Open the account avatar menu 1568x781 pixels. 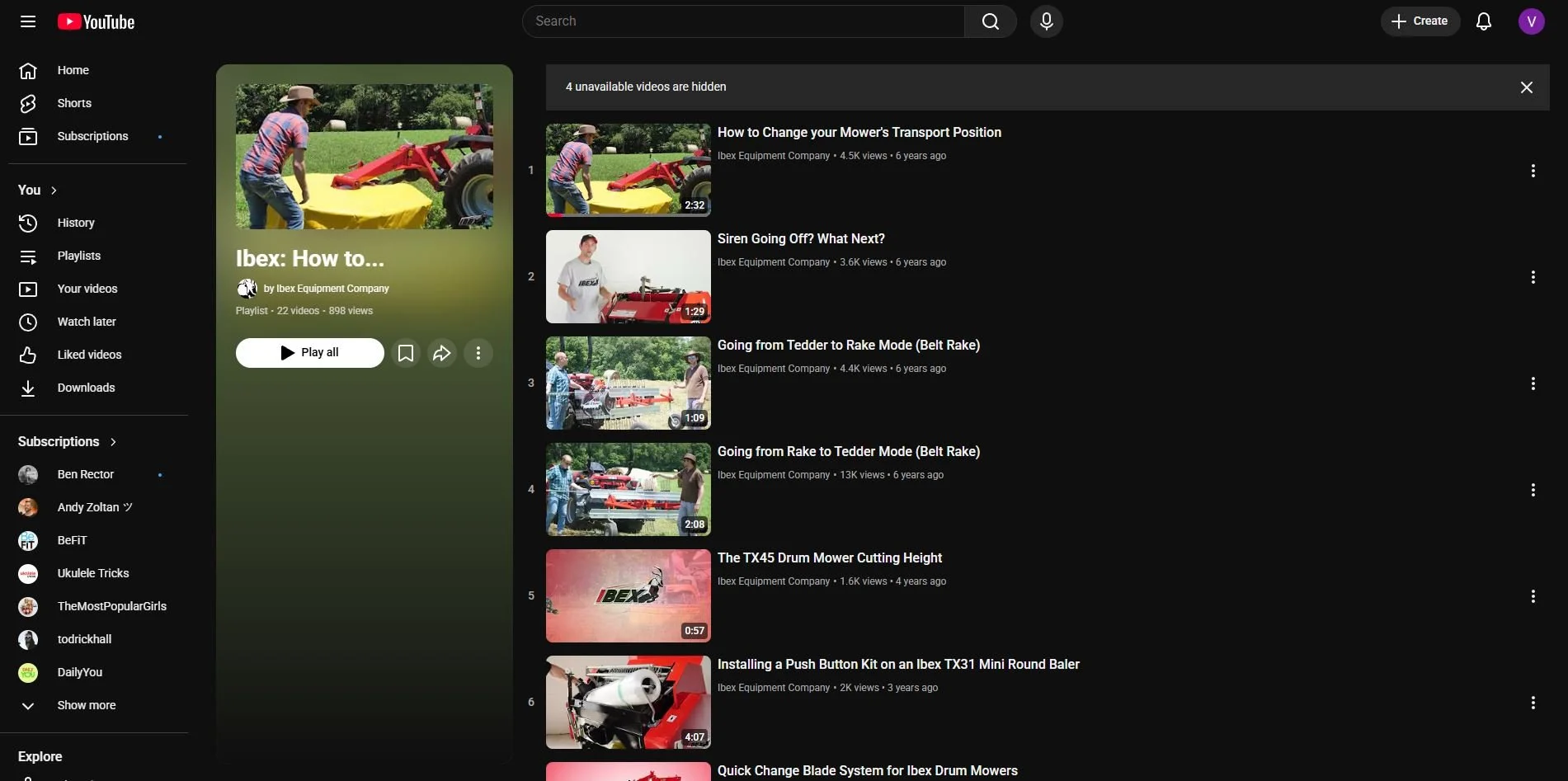1532,21
